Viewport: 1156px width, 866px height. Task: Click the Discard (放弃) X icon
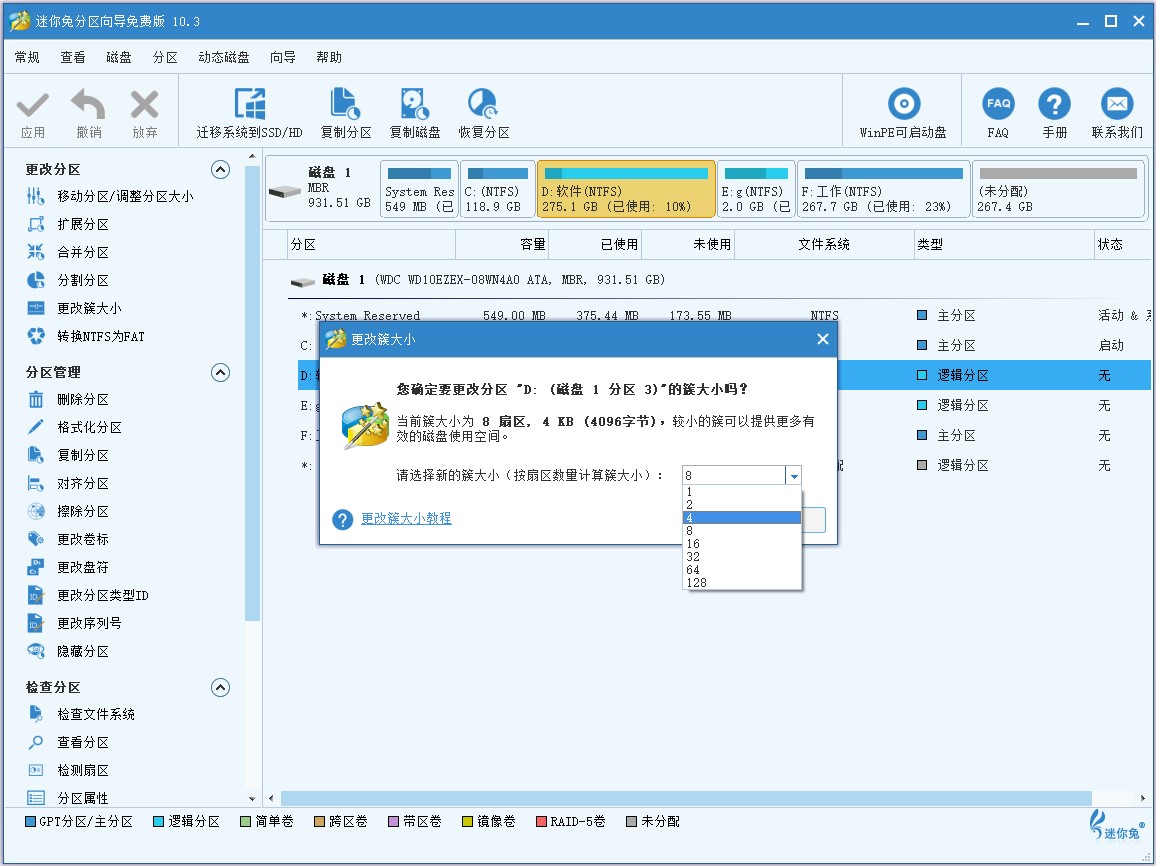pyautogui.click(x=144, y=105)
